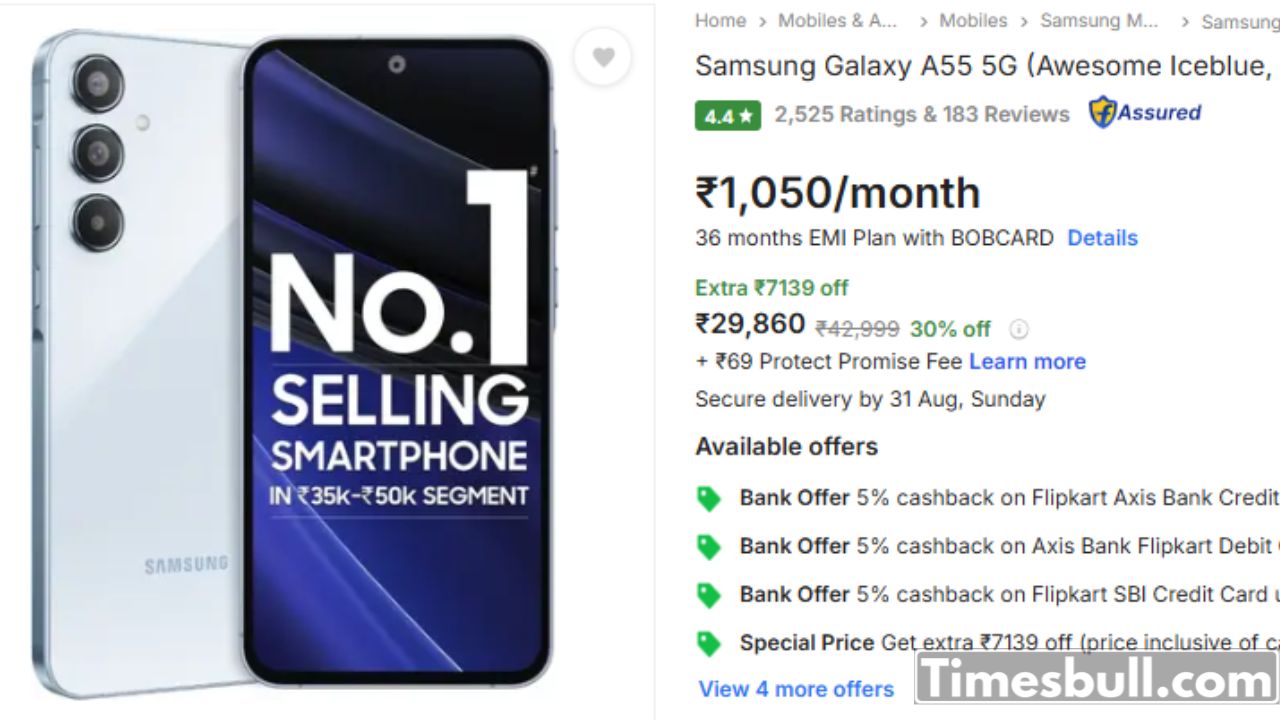This screenshot has height=720, width=1280.
Task: Click the chevron after Home breadcrumb
Action: pos(762,21)
